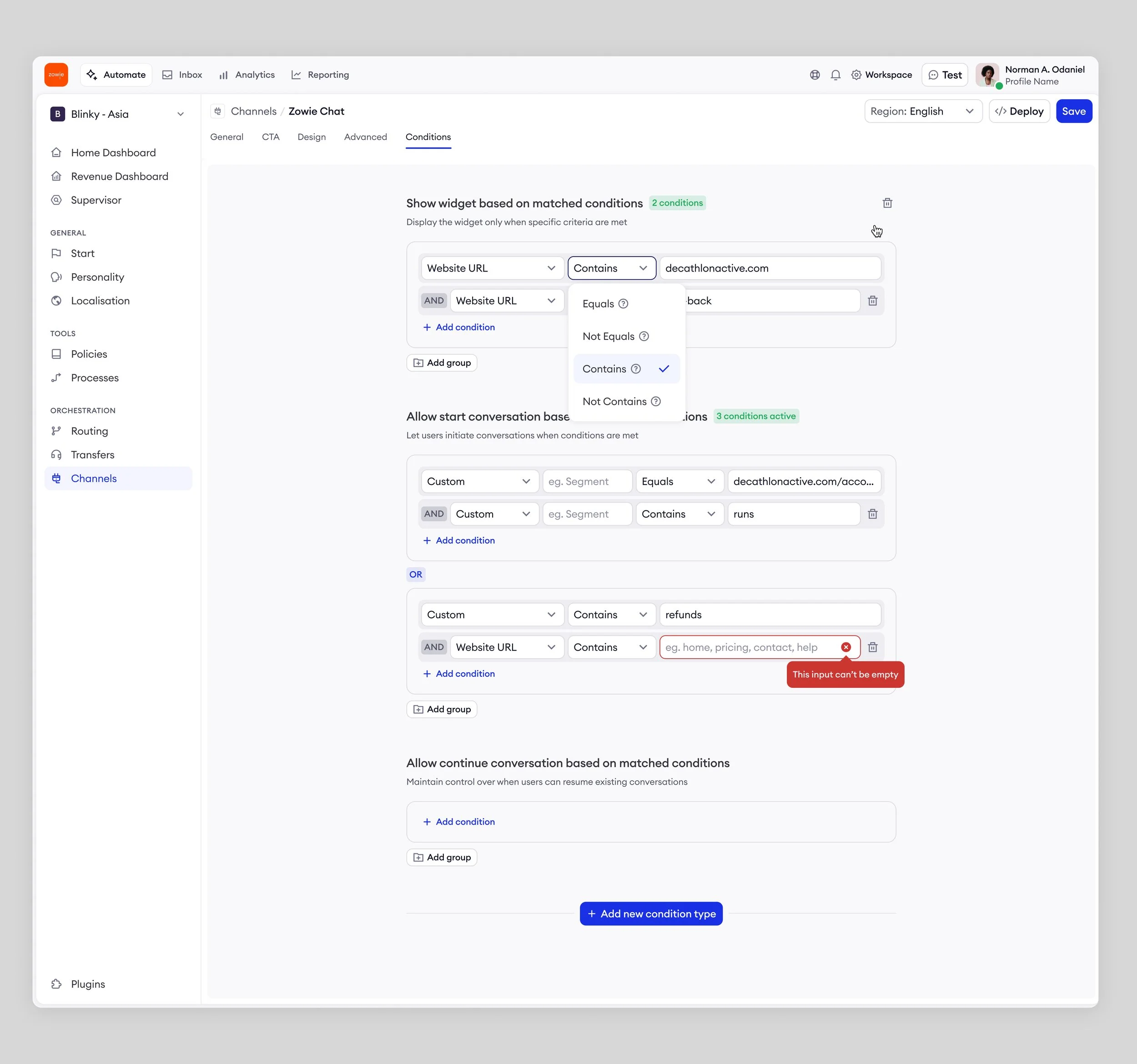1137x1064 pixels.
Task: Click the Zowie orange logo
Action: click(56, 75)
